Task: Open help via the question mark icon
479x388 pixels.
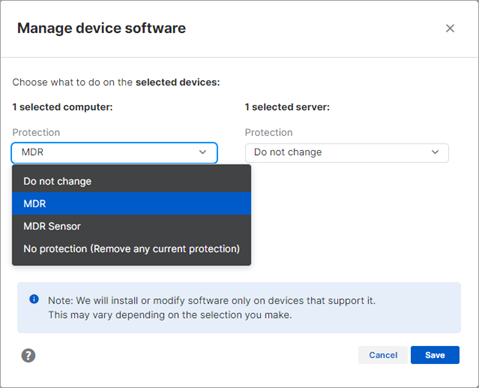Action: (x=28, y=355)
